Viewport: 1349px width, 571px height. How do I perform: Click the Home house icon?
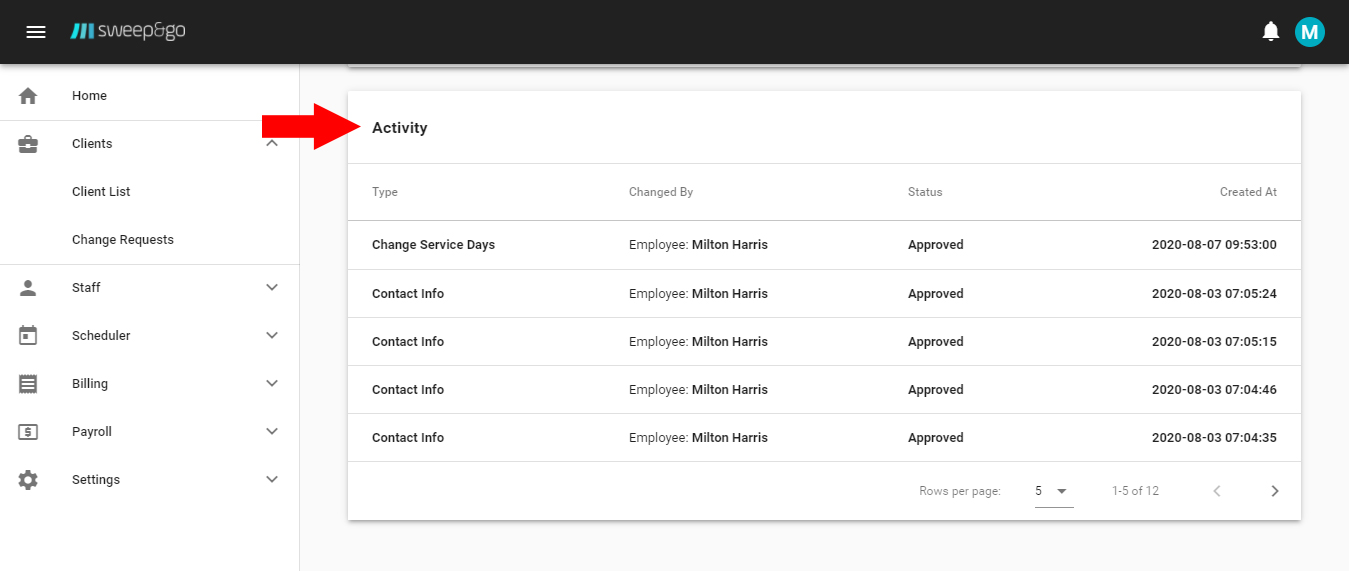[28, 96]
